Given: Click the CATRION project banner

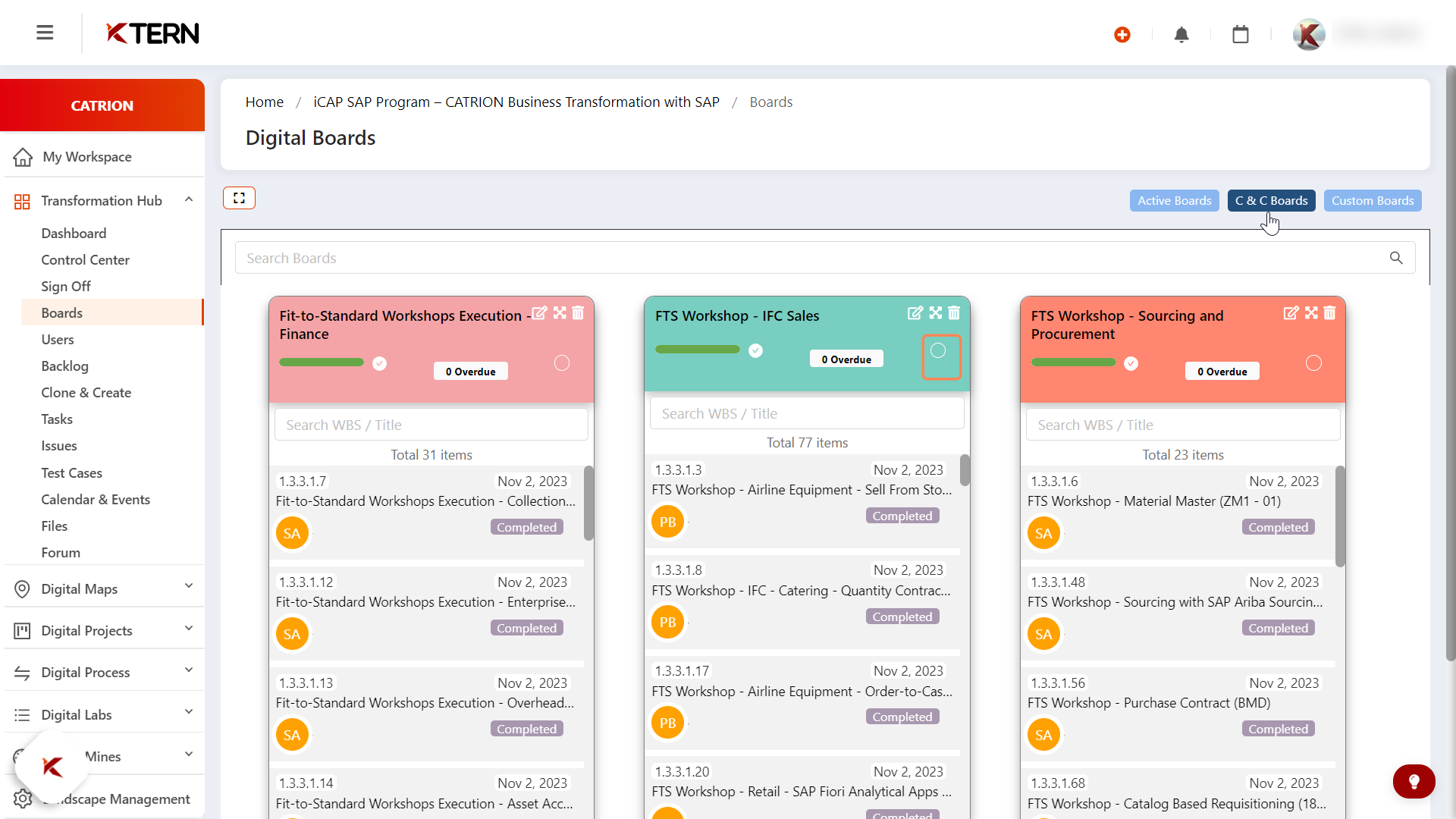Looking at the screenshot, I should coord(102,105).
